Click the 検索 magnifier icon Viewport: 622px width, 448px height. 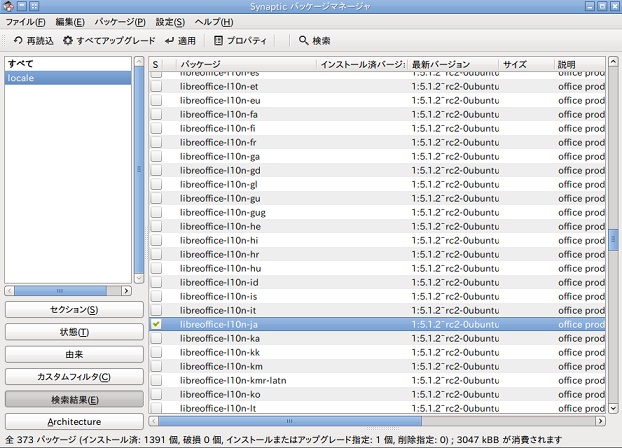click(x=303, y=41)
